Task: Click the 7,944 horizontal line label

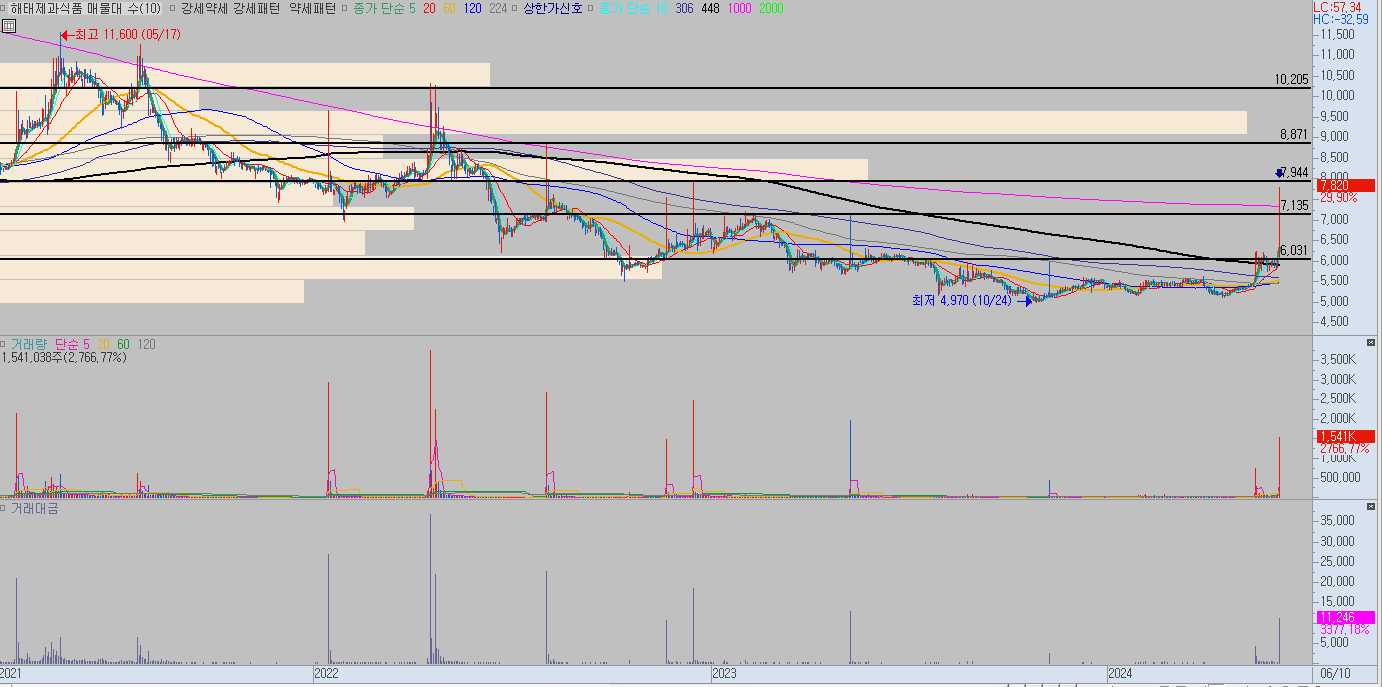Action: (x=1294, y=173)
